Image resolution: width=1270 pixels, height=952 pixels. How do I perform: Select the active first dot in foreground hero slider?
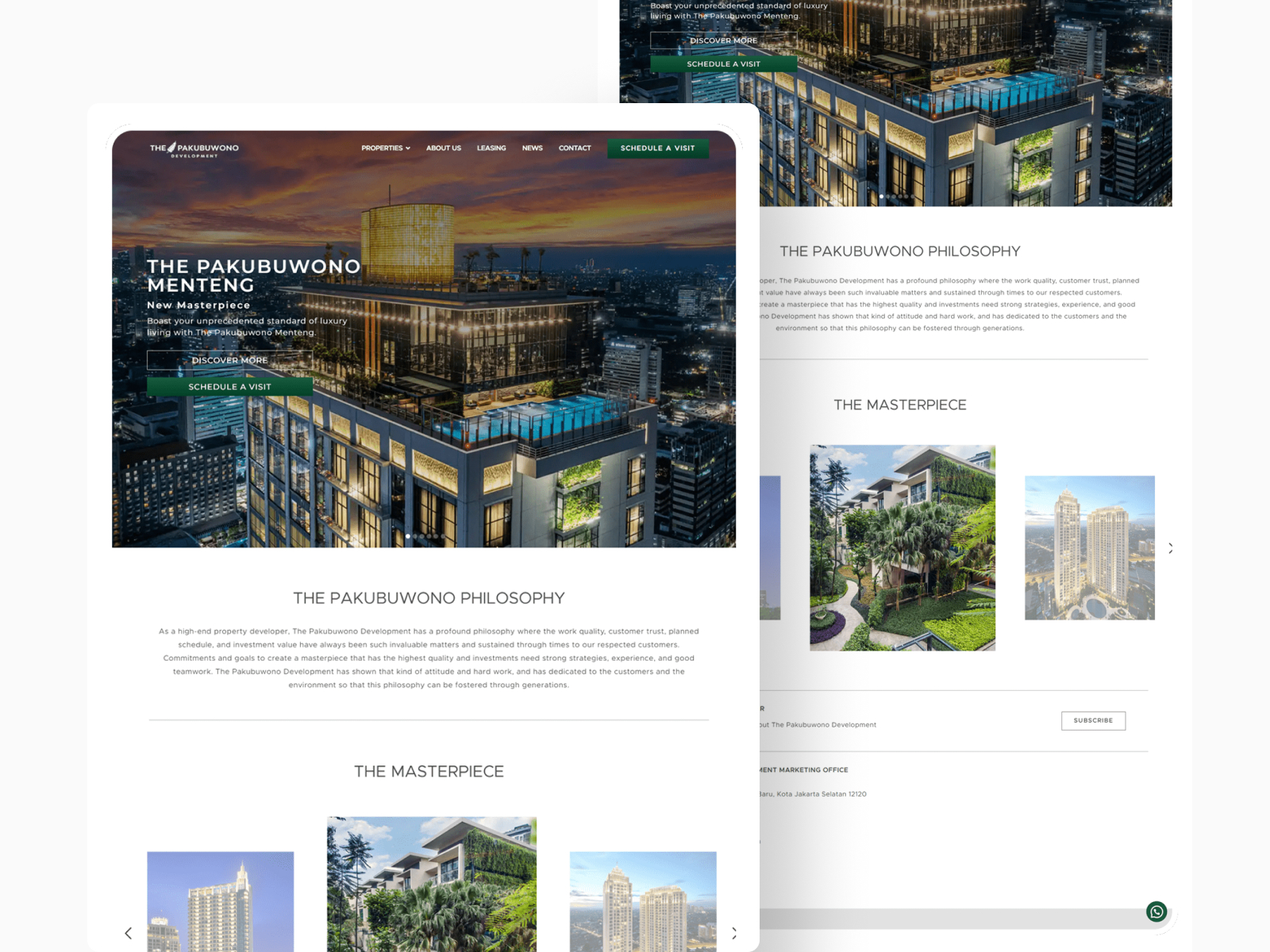point(408,536)
